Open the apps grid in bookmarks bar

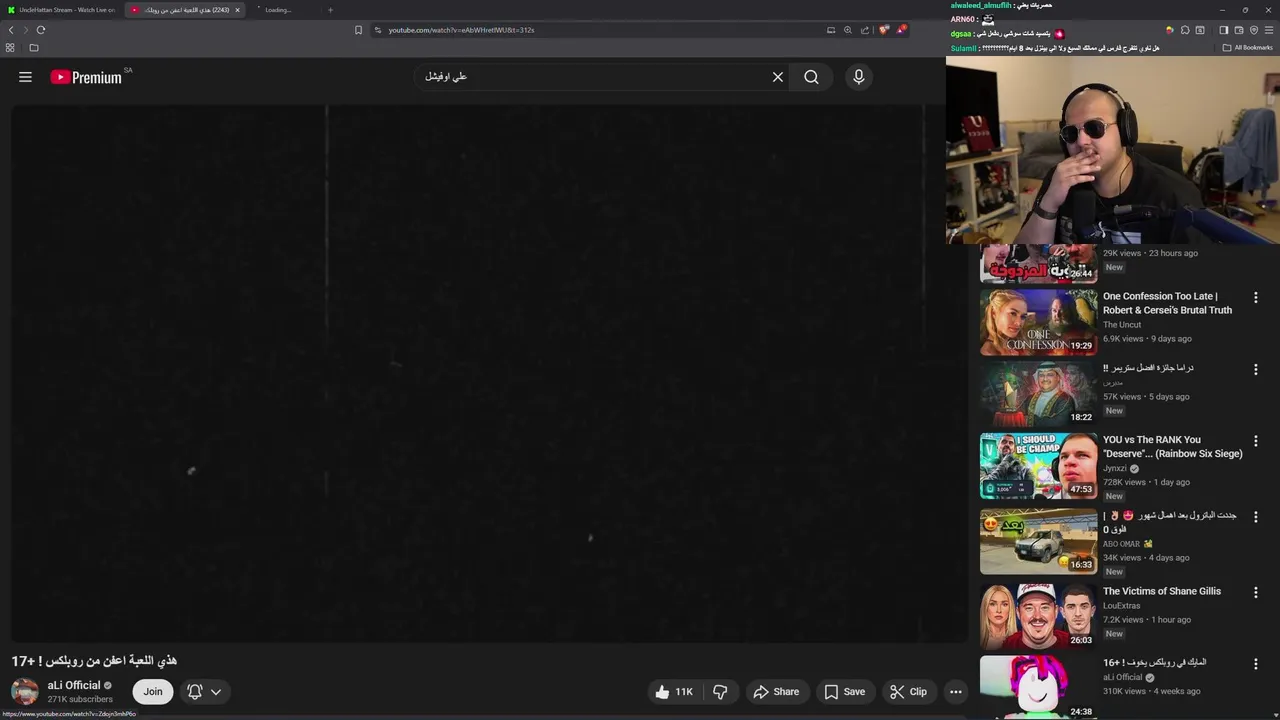pyautogui.click(x=10, y=48)
